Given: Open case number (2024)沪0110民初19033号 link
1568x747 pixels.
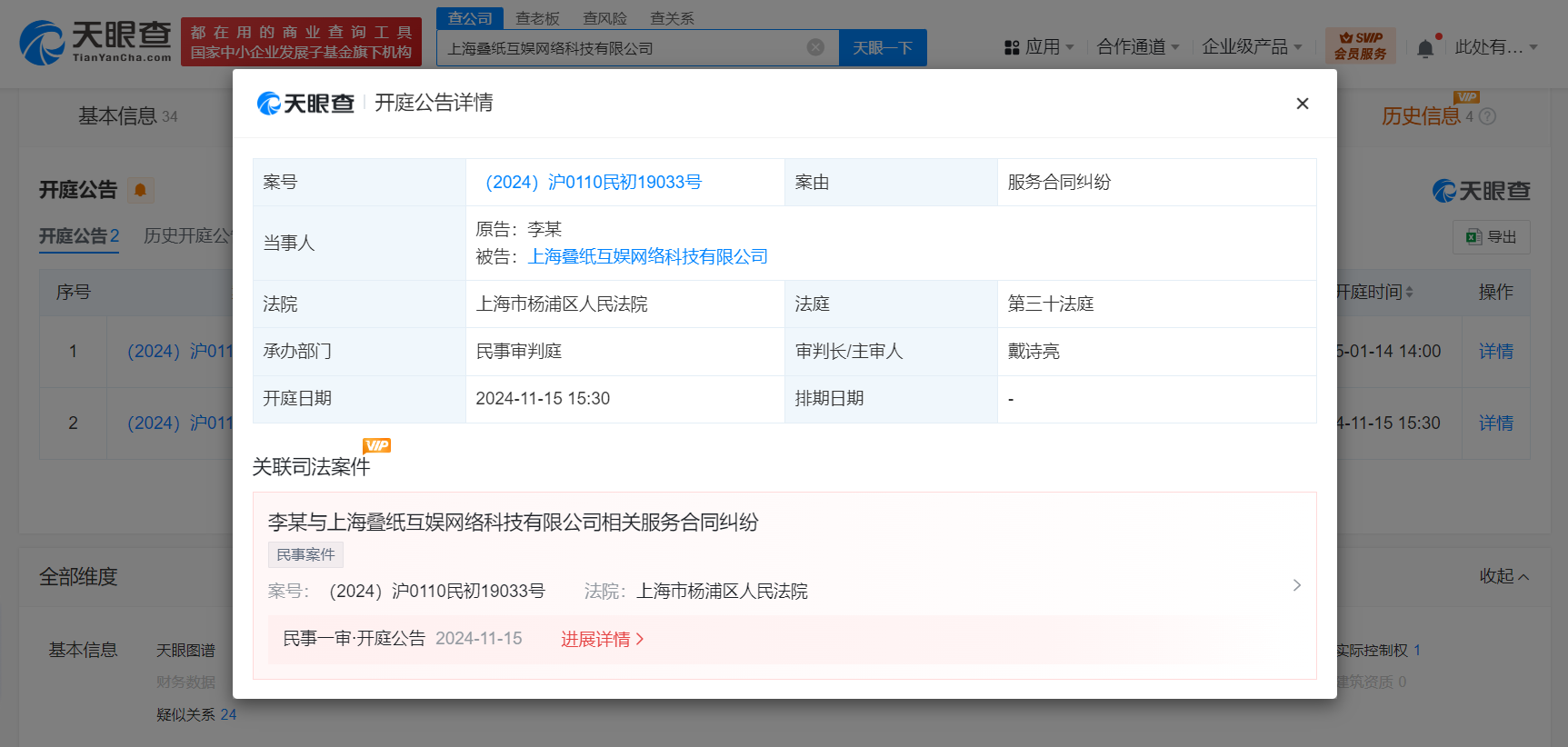Looking at the screenshot, I should point(593,183).
